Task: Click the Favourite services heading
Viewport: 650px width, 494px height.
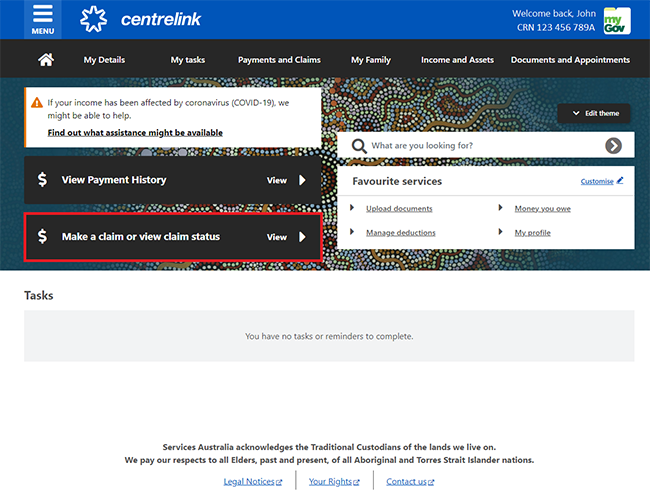Action: click(397, 181)
